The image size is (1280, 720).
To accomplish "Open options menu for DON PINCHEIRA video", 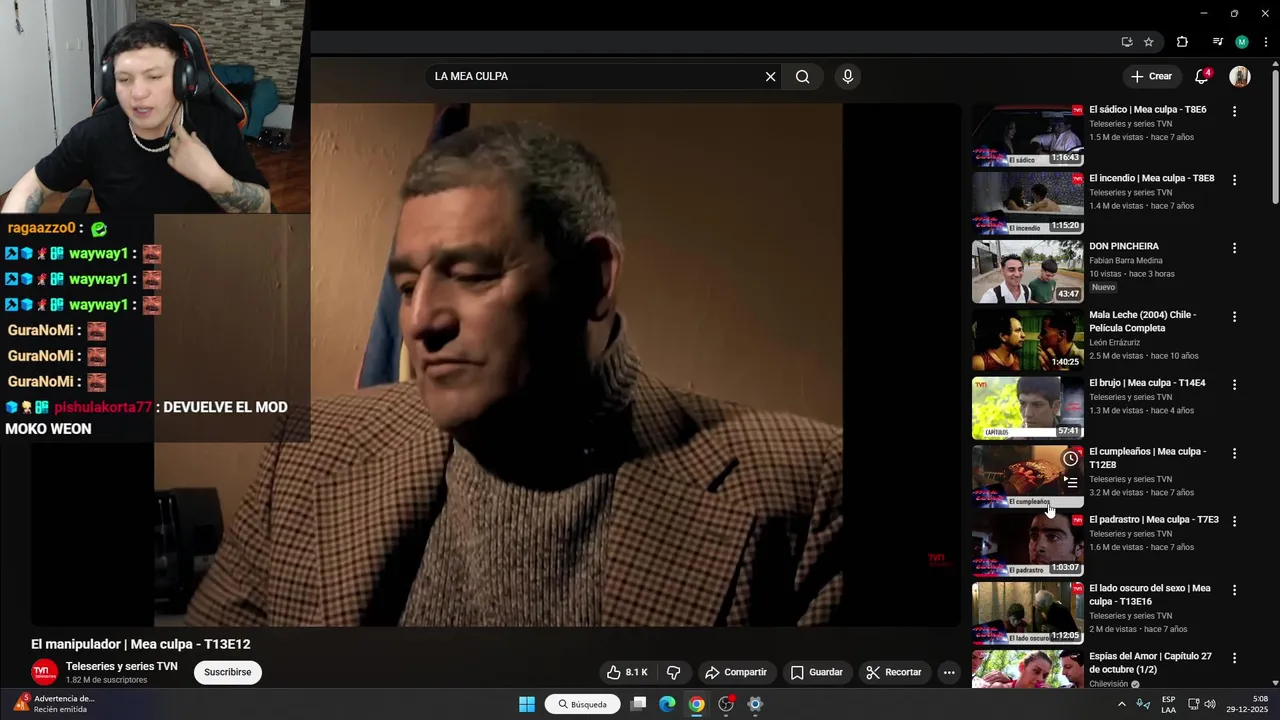I will 1234,248.
